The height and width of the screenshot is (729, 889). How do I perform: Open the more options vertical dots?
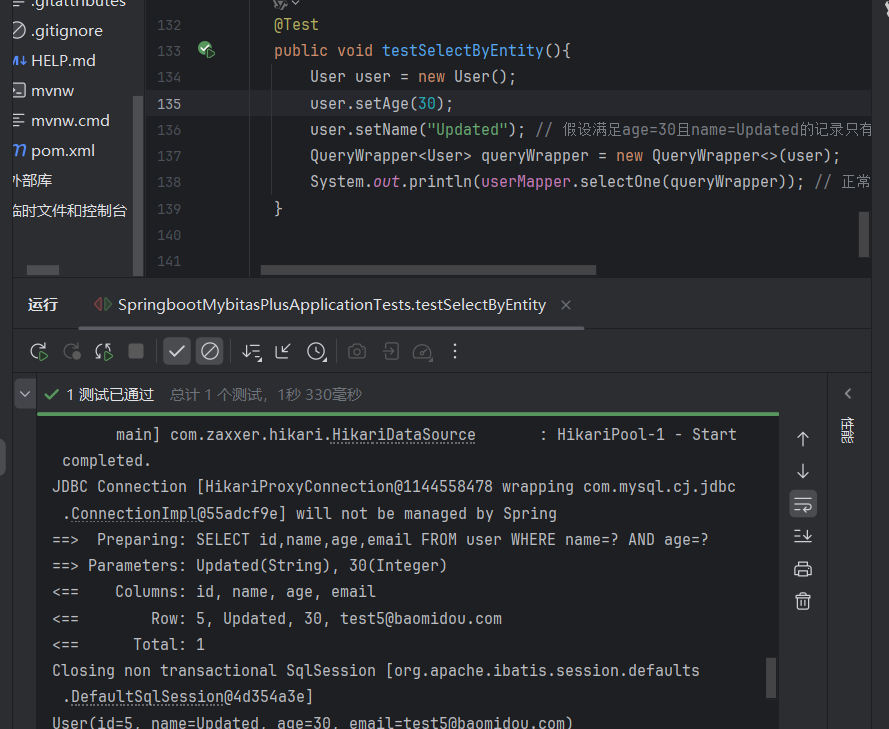point(455,351)
